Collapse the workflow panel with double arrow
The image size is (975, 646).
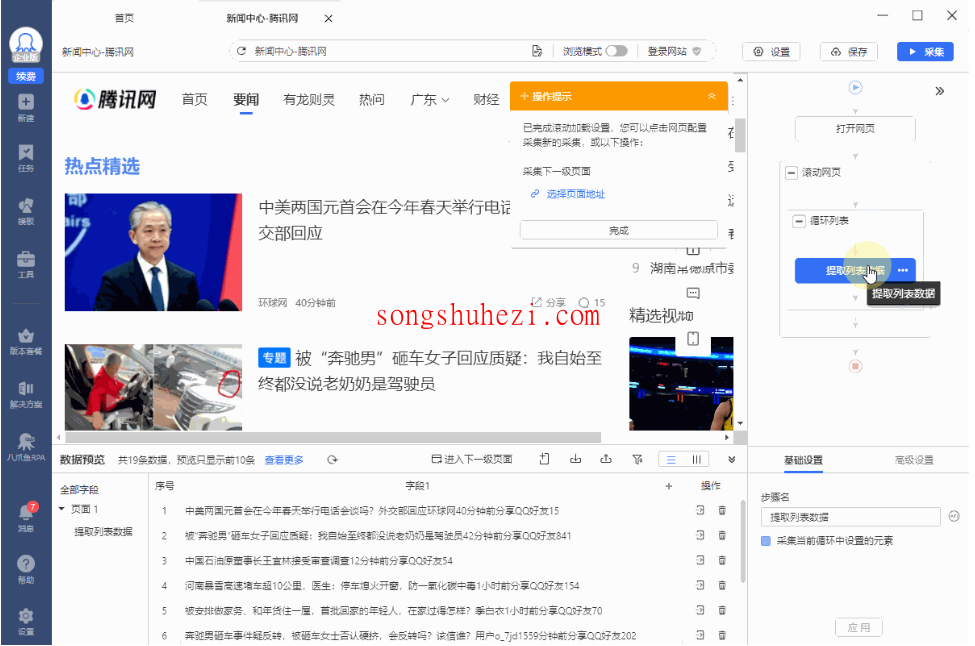pos(940,91)
